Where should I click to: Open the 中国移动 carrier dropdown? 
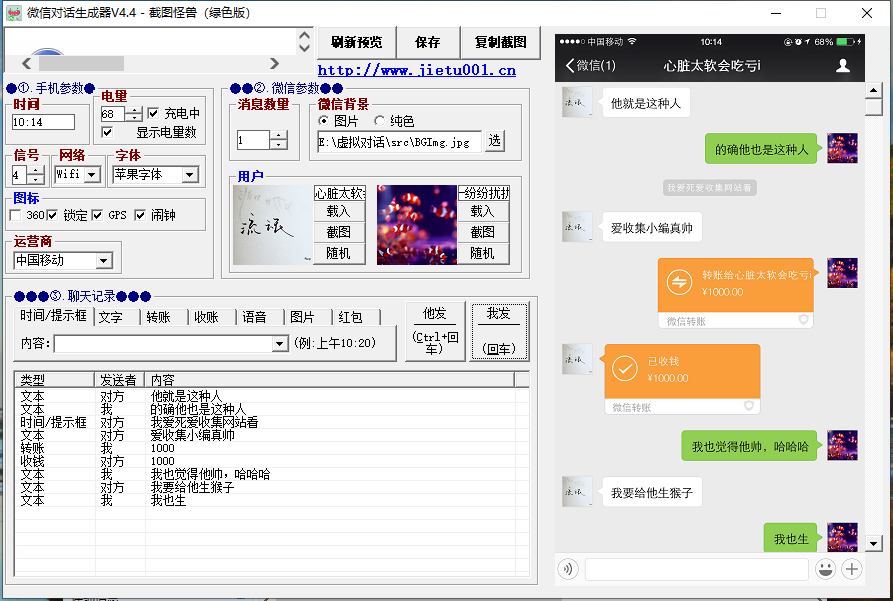point(103,261)
